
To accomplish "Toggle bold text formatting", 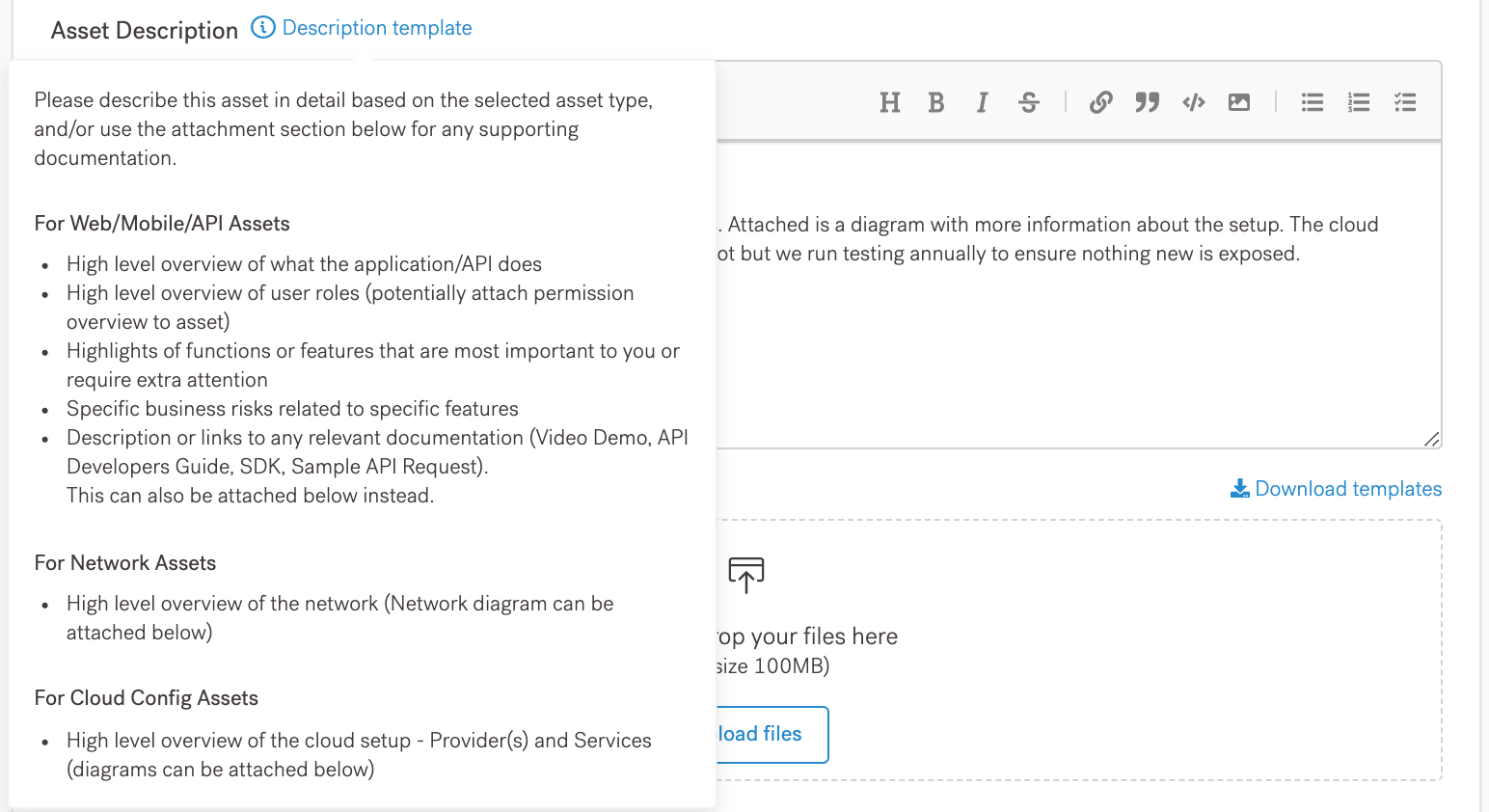I will pos(935,102).
